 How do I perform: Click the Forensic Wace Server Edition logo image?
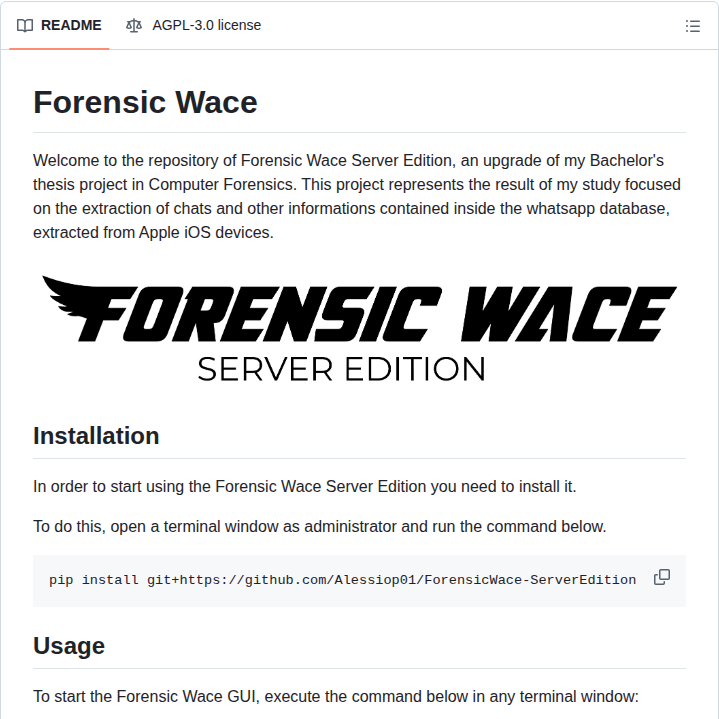pyautogui.click(x=359, y=329)
